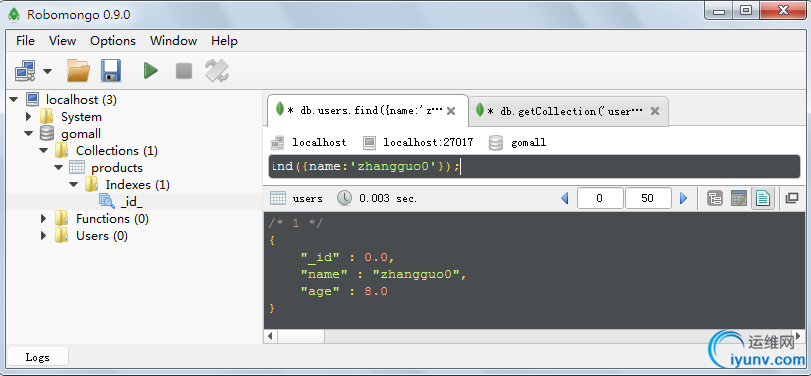The width and height of the screenshot is (811, 376).
Task: Expand the Users (0) folder
Action: tap(44, 236)
